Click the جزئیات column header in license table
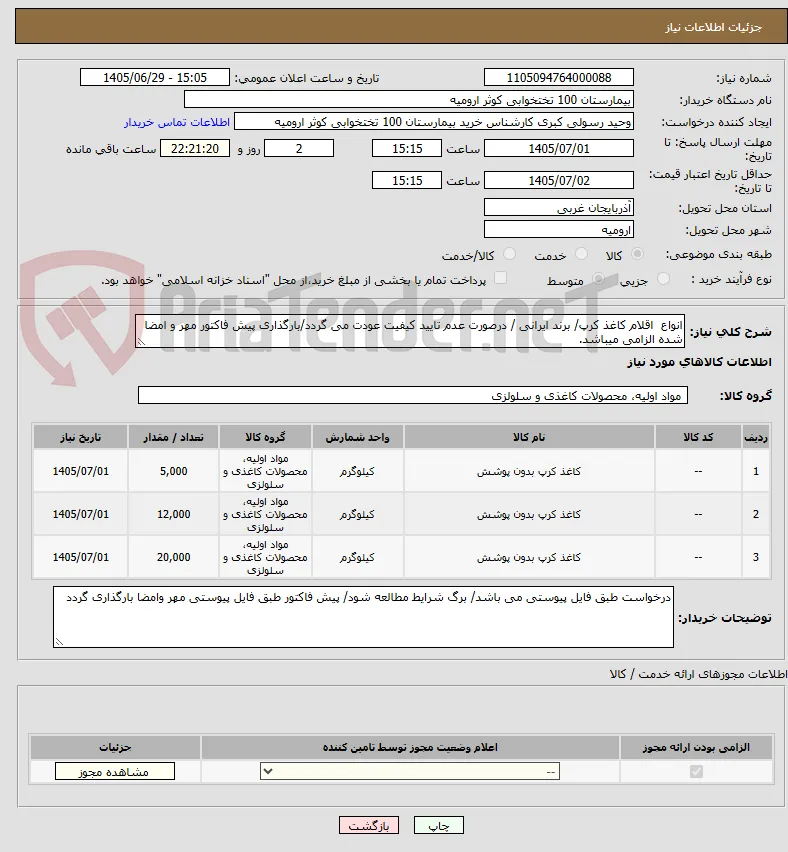Screen dimensions: 788x852 [115, 748]
